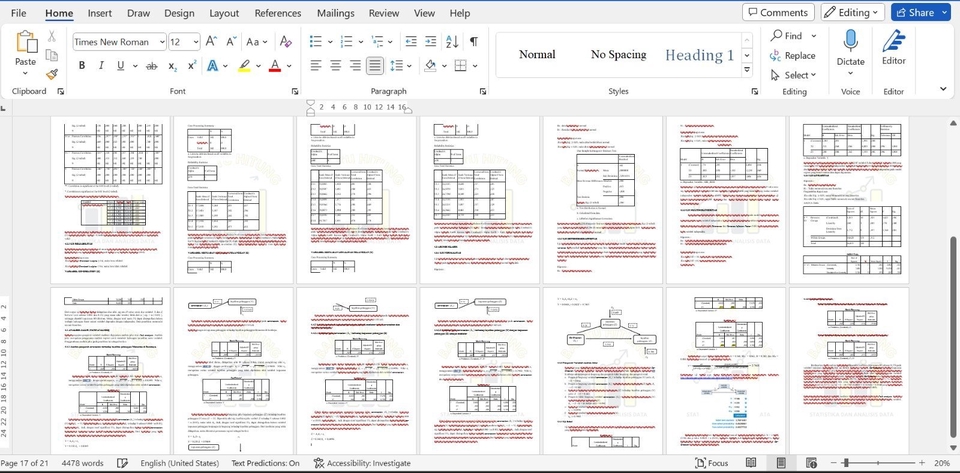Apply strikethrough formatting
The height and width of the screenshot is (473, 960).
click(x=151, y=65)
